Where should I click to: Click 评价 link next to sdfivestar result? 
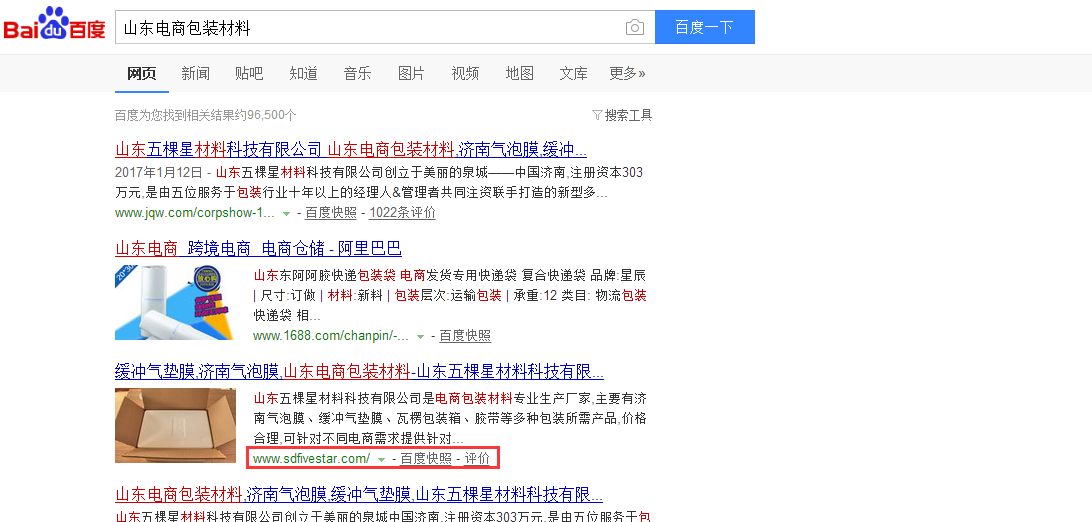(477, 459)
